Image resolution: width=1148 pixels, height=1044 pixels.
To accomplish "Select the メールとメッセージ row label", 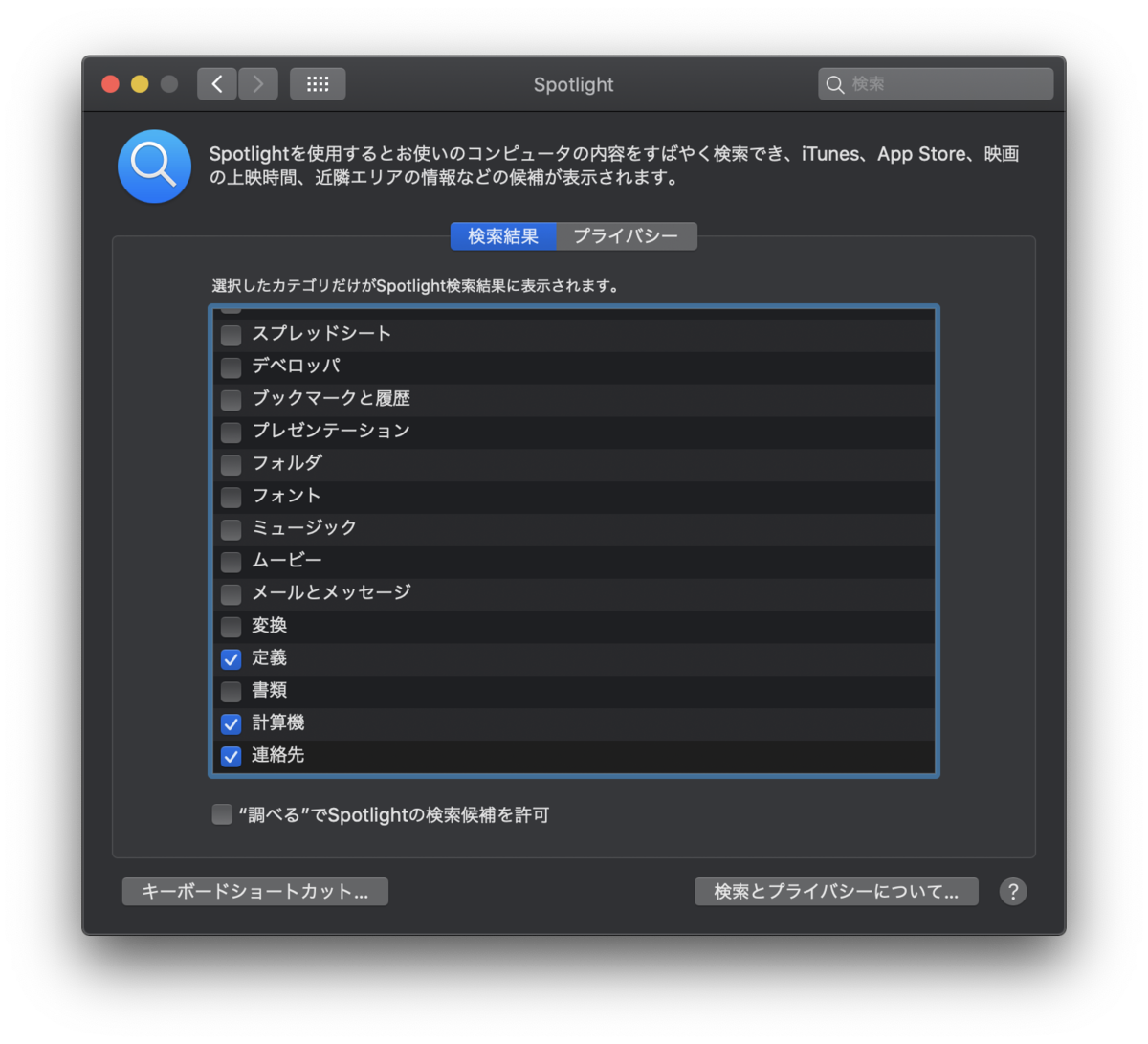I will point(331,594).
